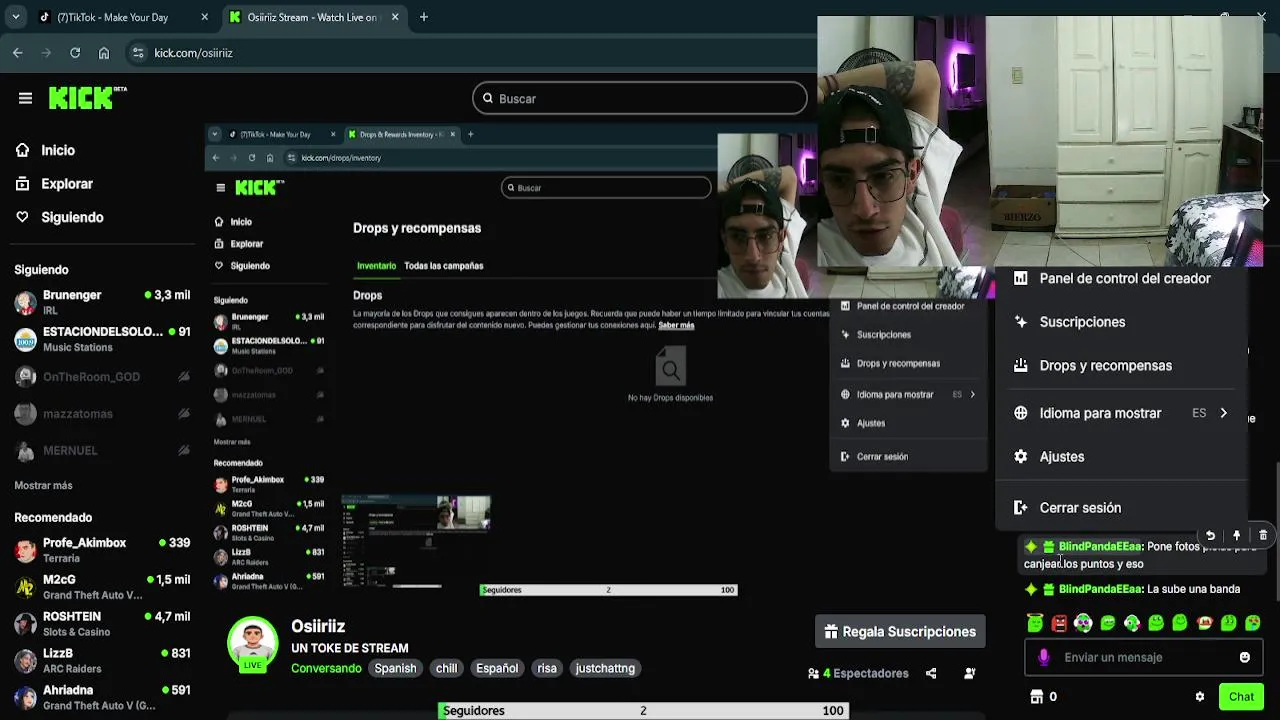
Task: Open the emoji picker smiley in chat
Action: pyautogui.click(x=1245, y=657)
